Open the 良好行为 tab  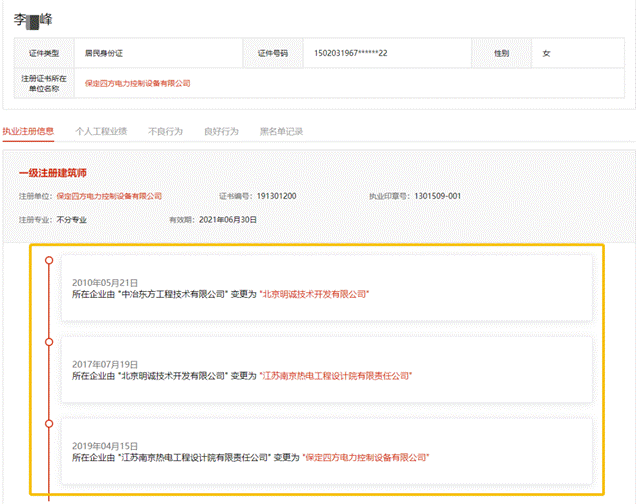(221, 131)
